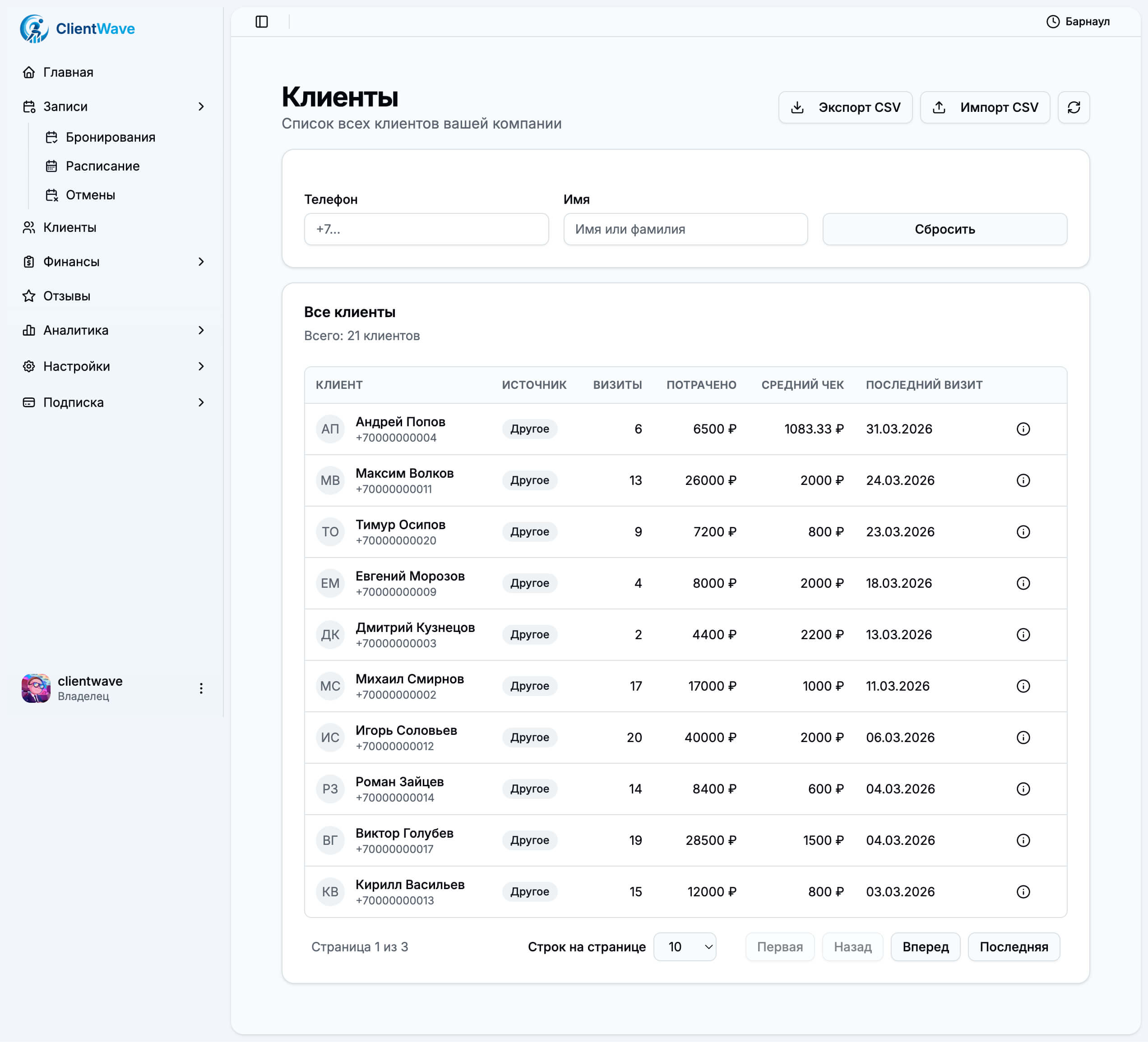Open the Экспорт CSV download icon
Viewport: 1148px width, 1042px height.
pos(798,107)
